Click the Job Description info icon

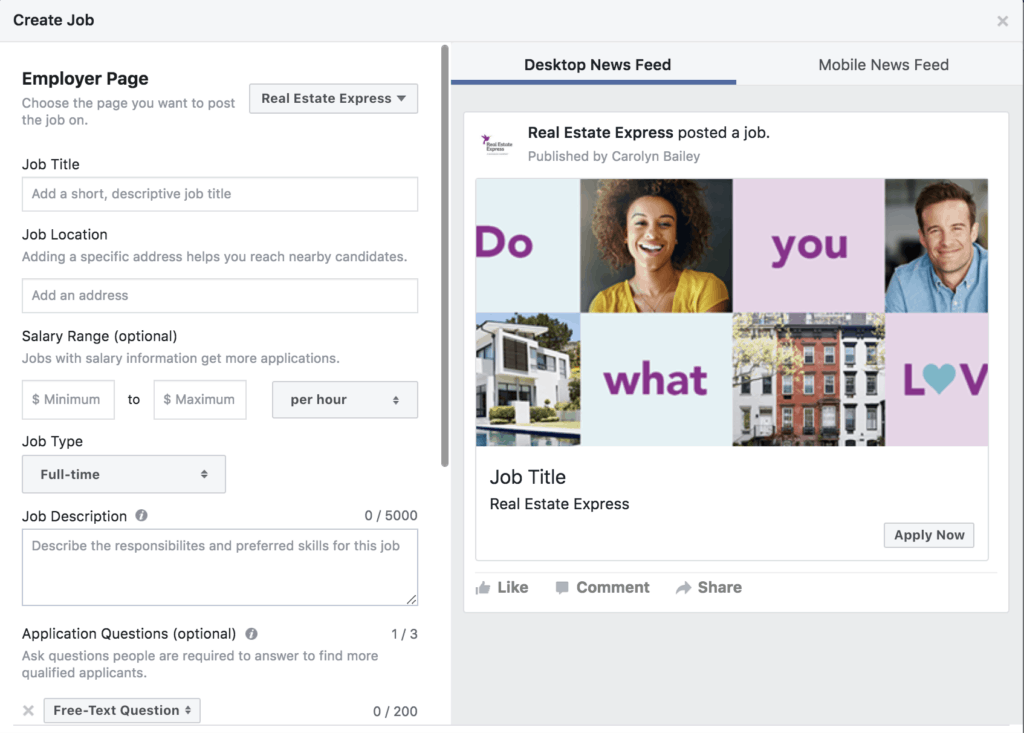141,516
